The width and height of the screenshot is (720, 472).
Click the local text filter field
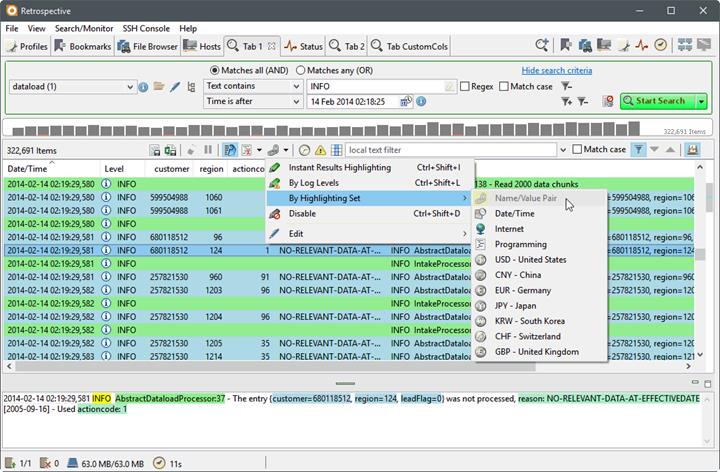[451, 150]
